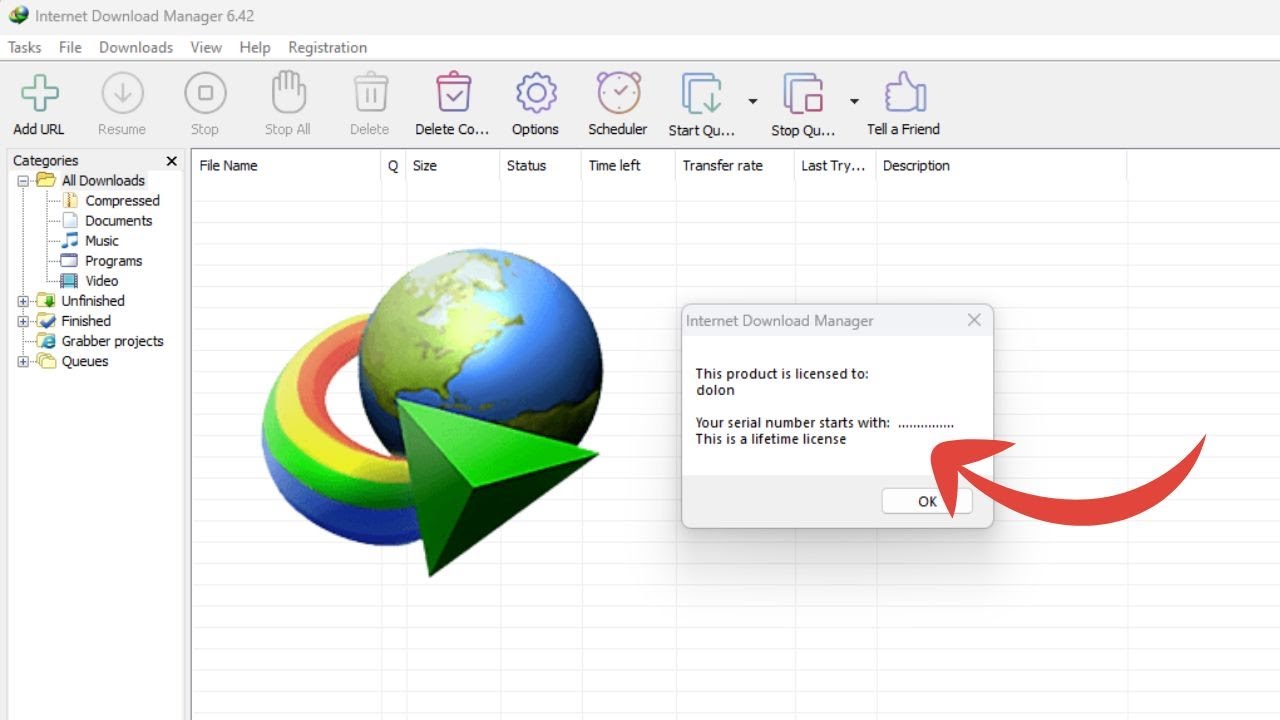Screen dimensions: 1280x720
Task: Sort by the File Name column header
Action: (x=287, y=166)
